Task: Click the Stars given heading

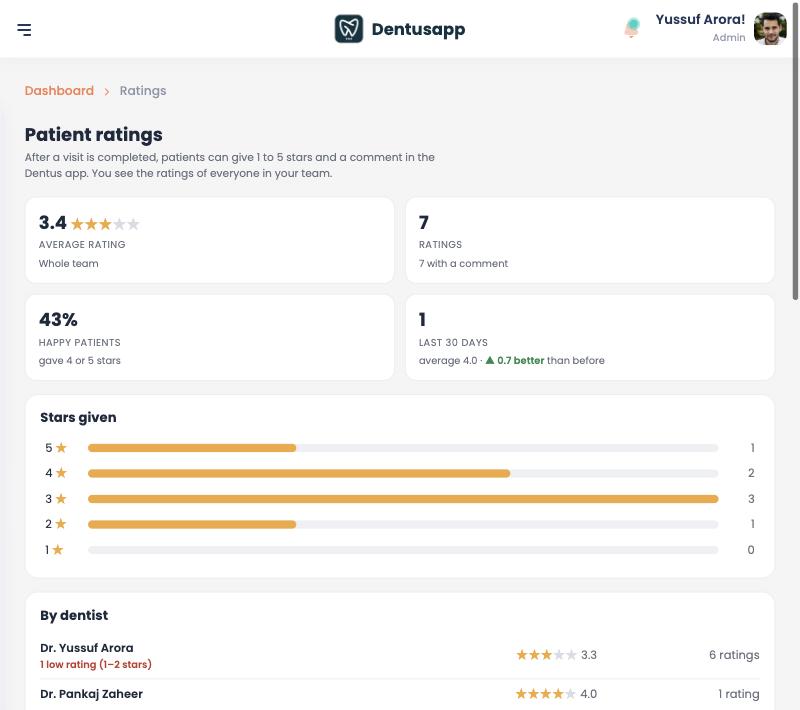Action: (x=78, y=417)
